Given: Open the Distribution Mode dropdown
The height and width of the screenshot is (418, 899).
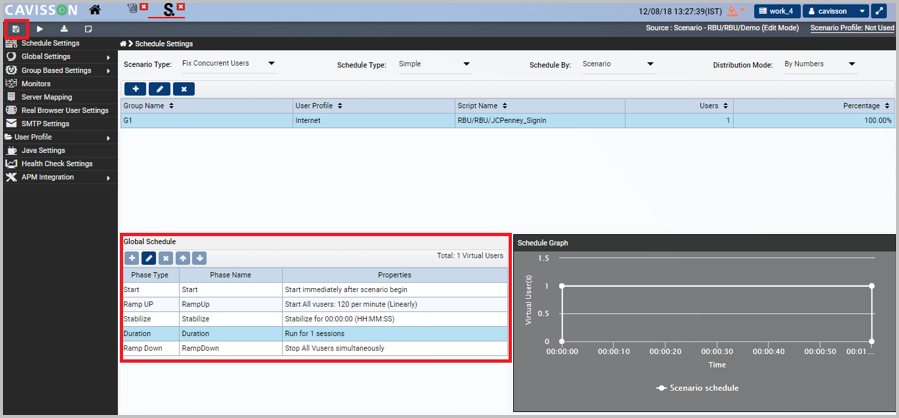Looking at the screenshot, I should click(x=819, y=64).
